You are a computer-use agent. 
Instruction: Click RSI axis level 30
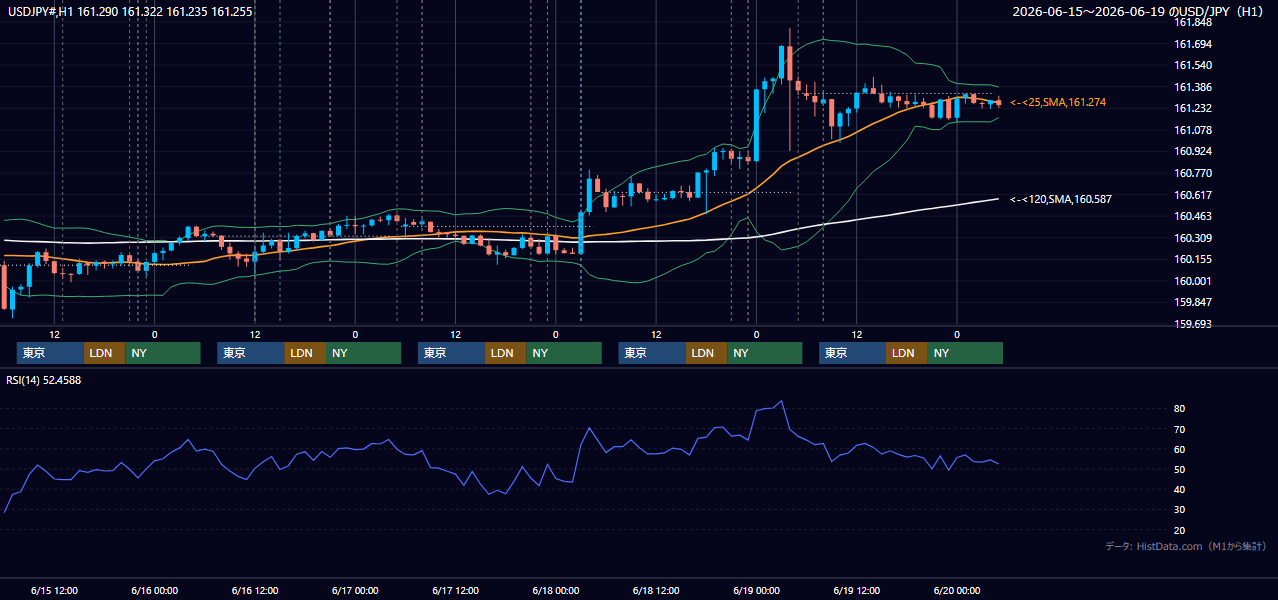(1180, 510)
